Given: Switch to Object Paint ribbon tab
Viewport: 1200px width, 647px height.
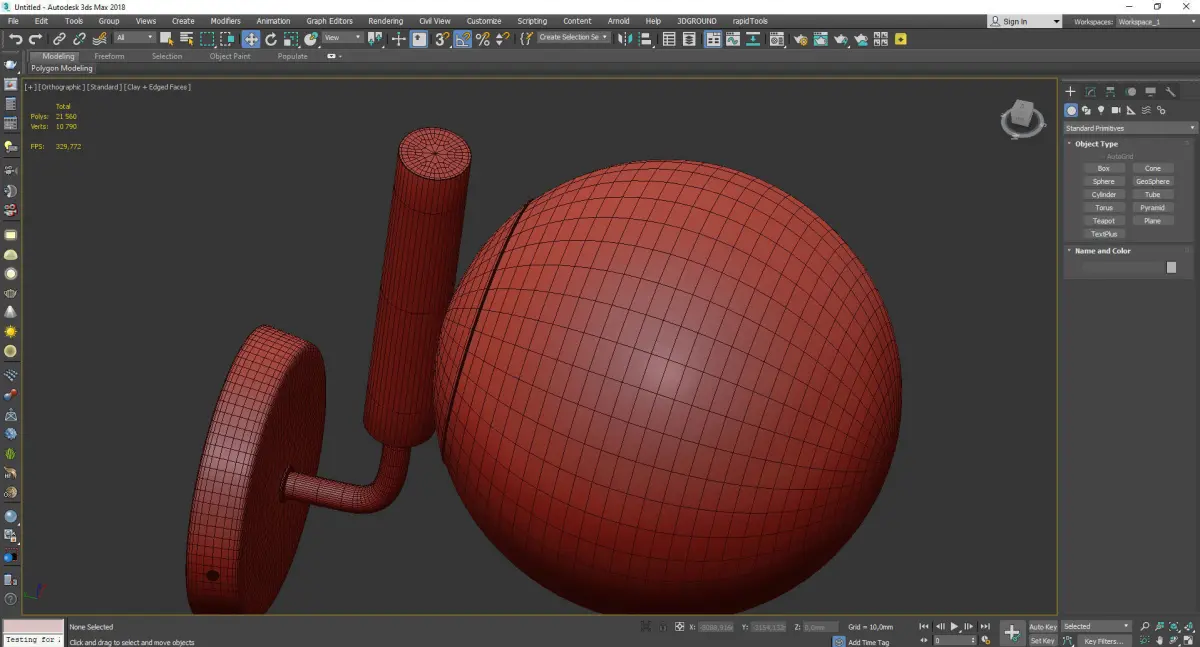Looking at the screenshot, I should point(230,56).
